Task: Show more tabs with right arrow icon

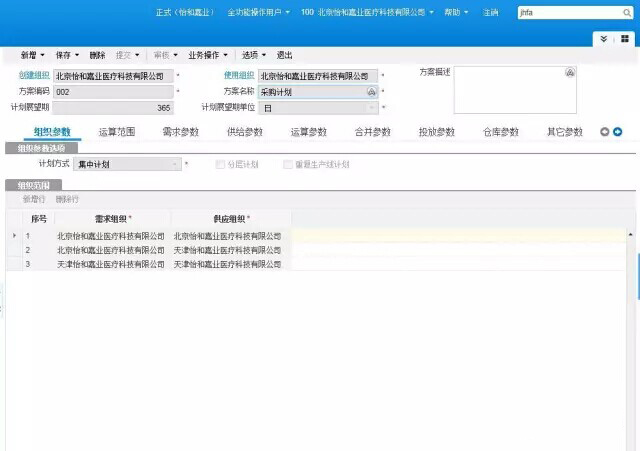Action: 618,131
